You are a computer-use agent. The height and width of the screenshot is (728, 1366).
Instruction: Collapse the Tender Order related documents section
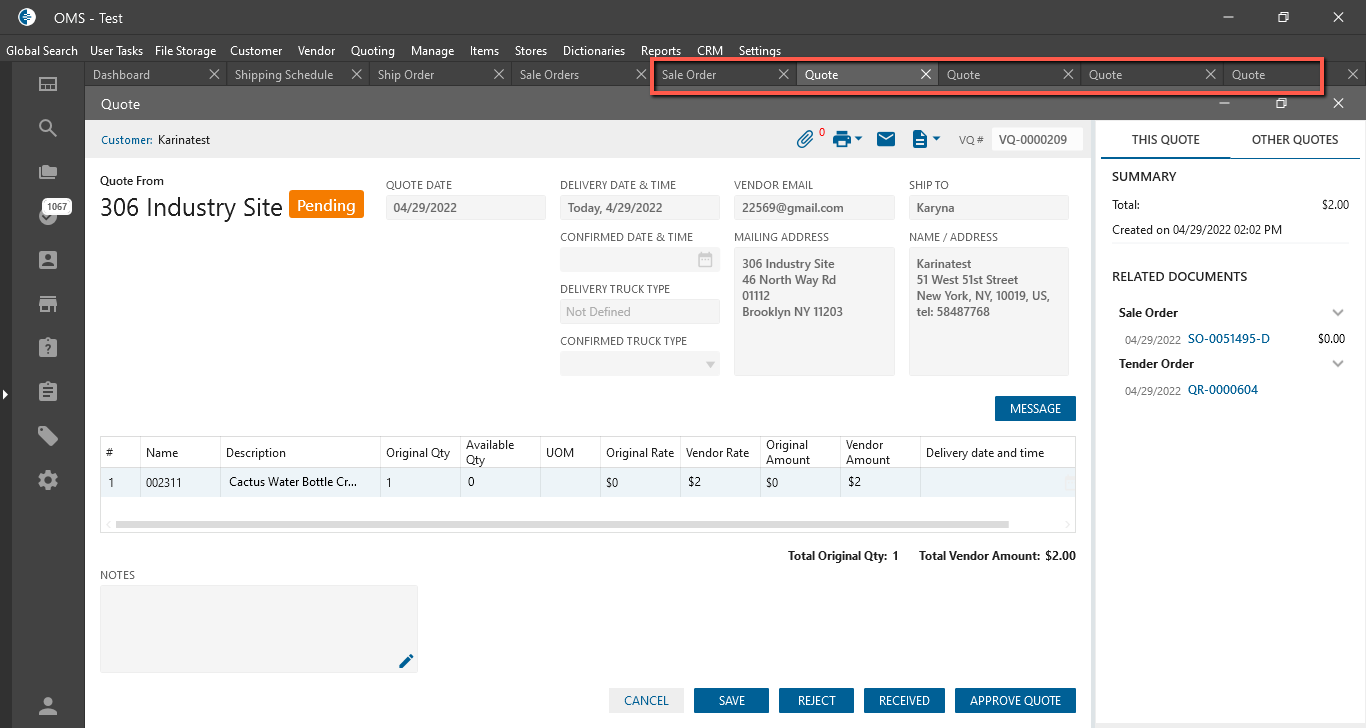[1338, 364]
